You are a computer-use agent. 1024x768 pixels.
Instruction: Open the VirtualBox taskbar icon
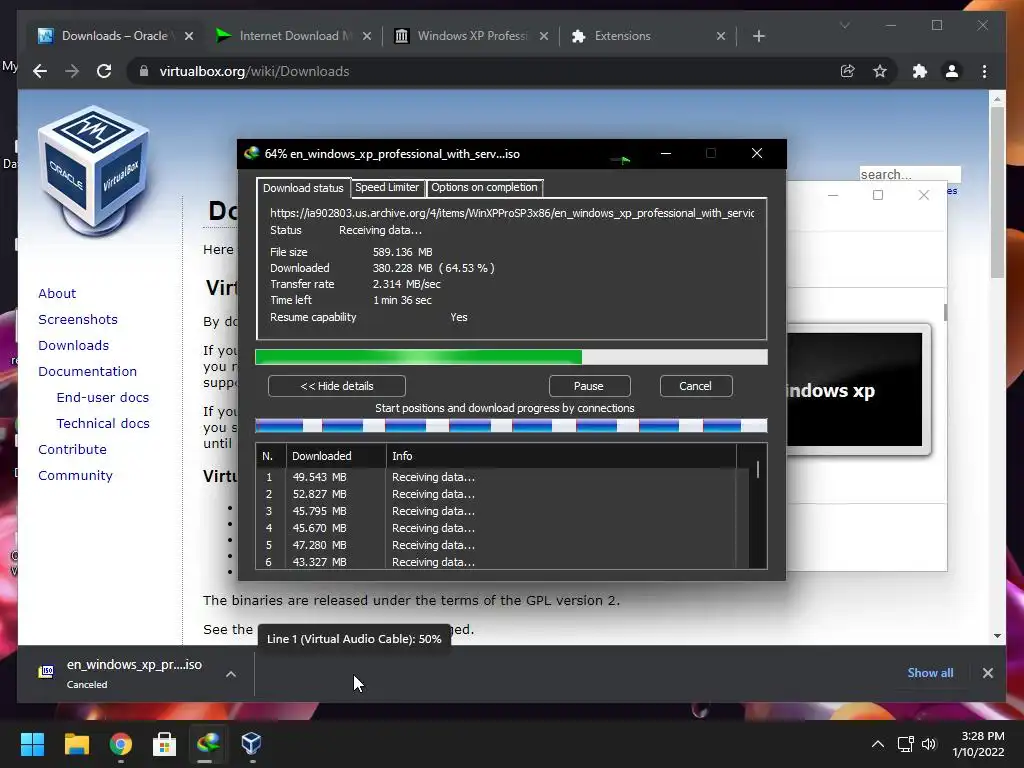click(x=251, y=743)
